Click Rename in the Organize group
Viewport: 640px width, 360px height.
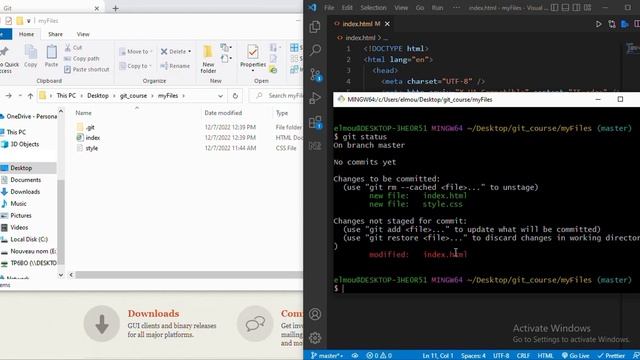(175, 66)
